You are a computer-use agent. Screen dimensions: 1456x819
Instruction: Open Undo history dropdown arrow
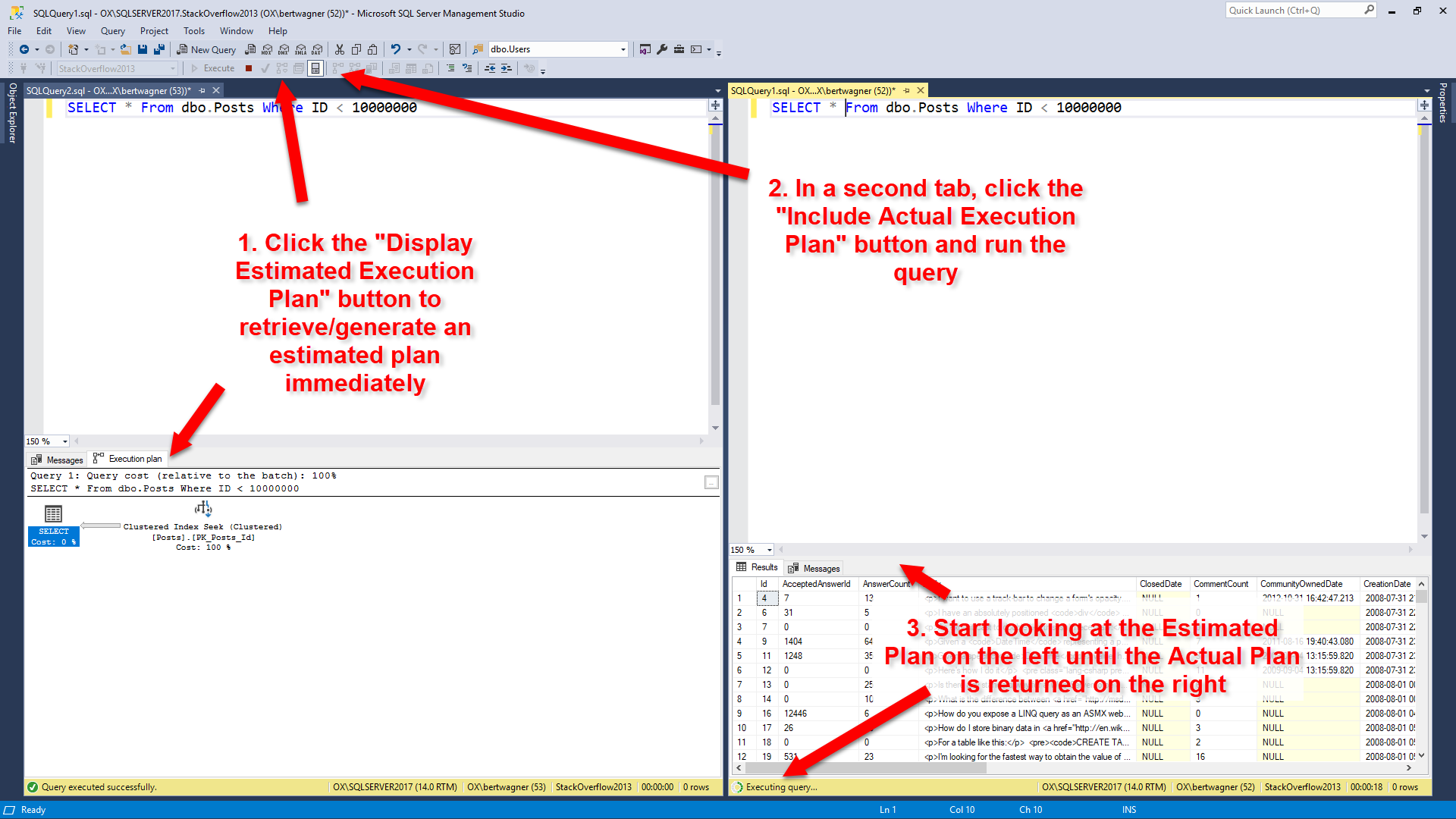point(409,49)
